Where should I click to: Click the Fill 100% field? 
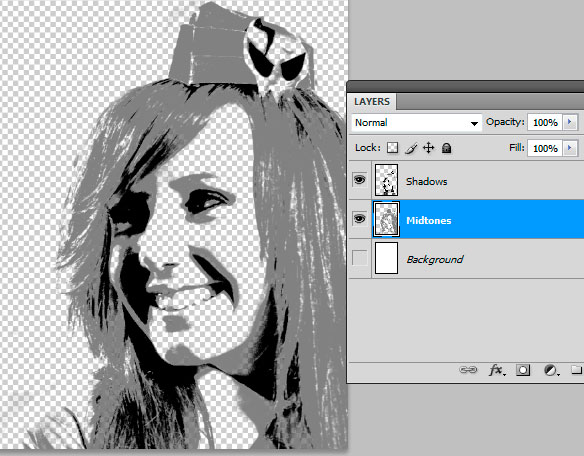pyautogui.click(x=545, y=148)
